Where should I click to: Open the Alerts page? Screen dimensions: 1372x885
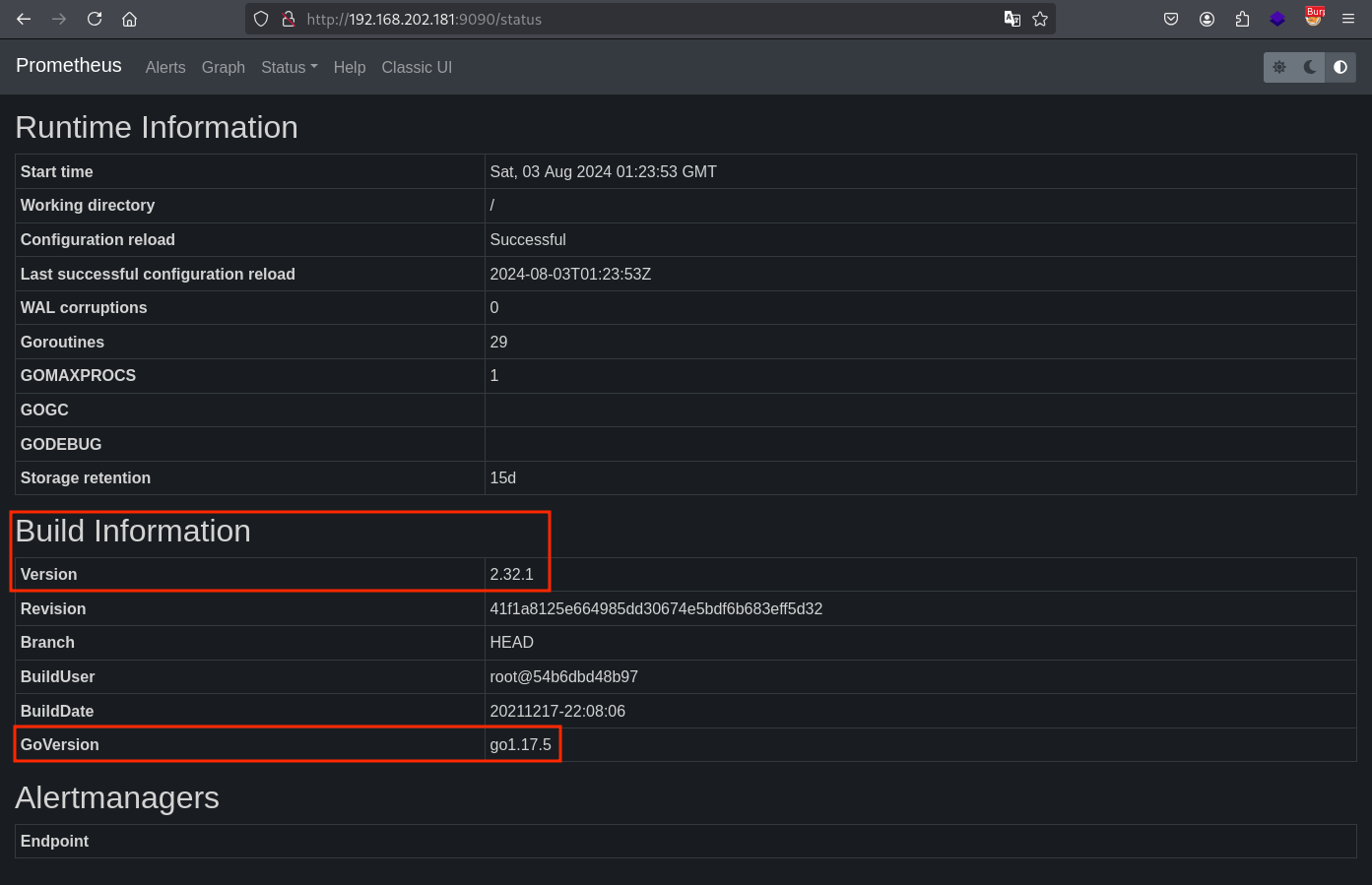(x=165, y=67)
